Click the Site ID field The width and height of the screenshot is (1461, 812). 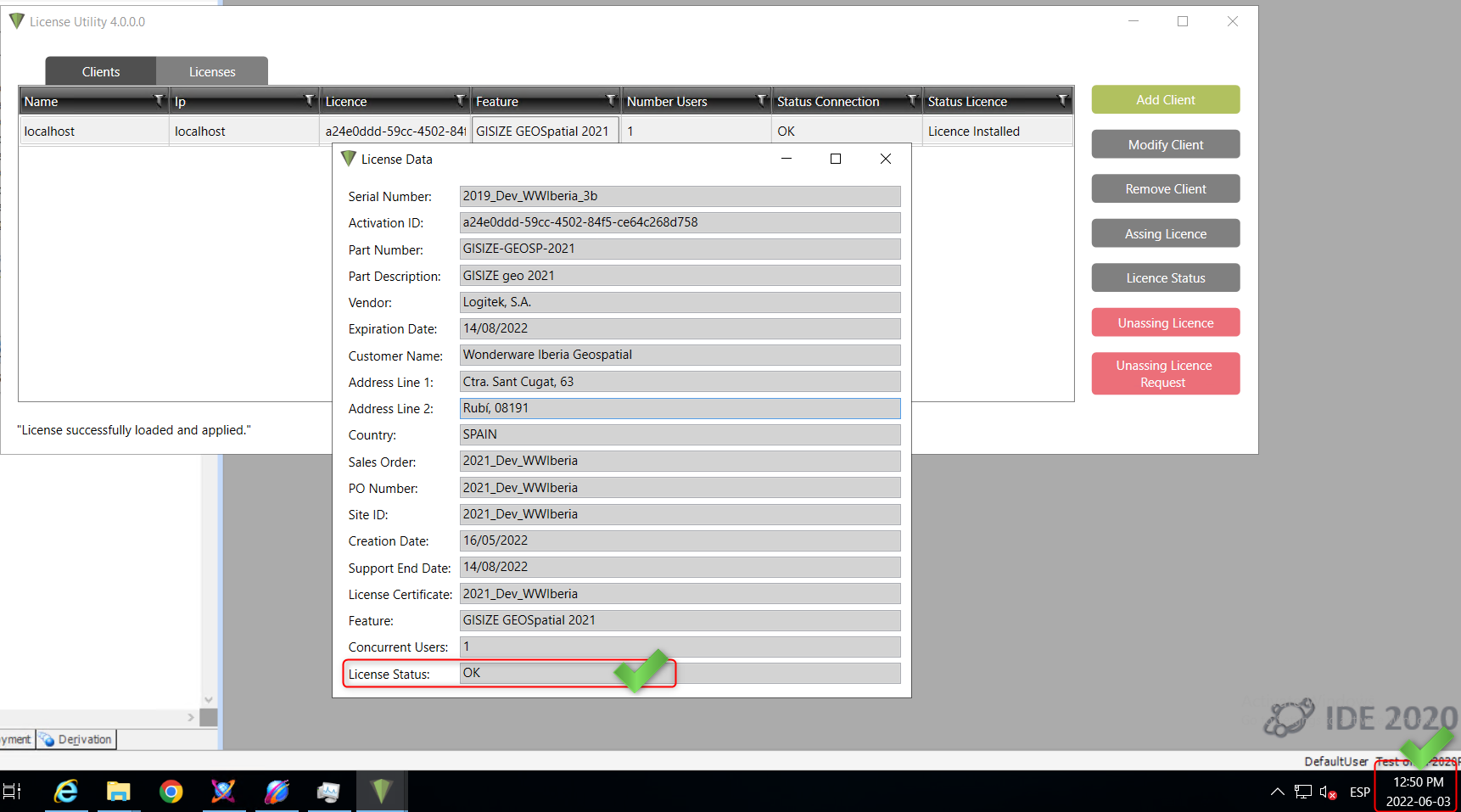pos(680,514)
